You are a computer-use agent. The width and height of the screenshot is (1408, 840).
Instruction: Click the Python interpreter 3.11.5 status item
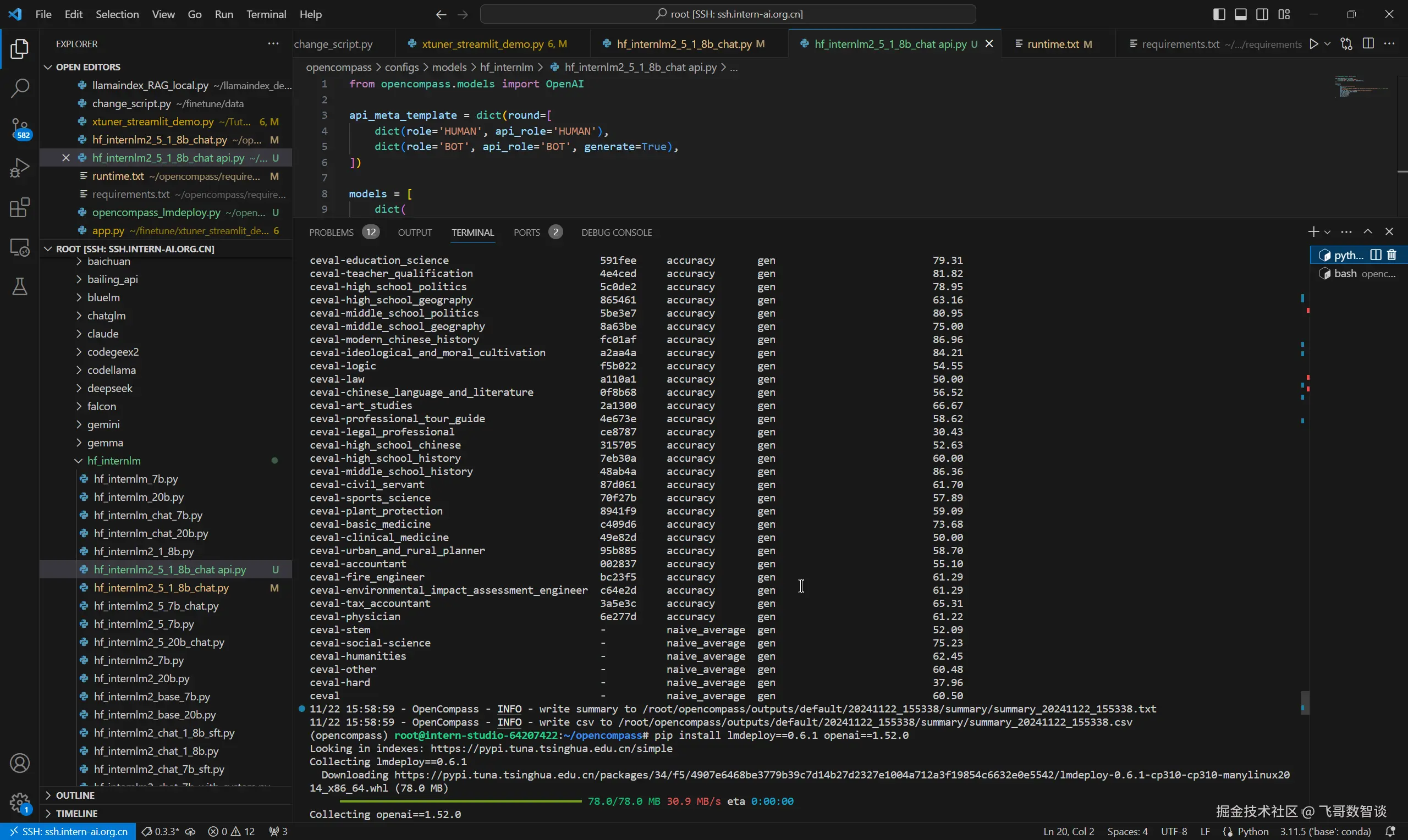tap(1325, 832)
